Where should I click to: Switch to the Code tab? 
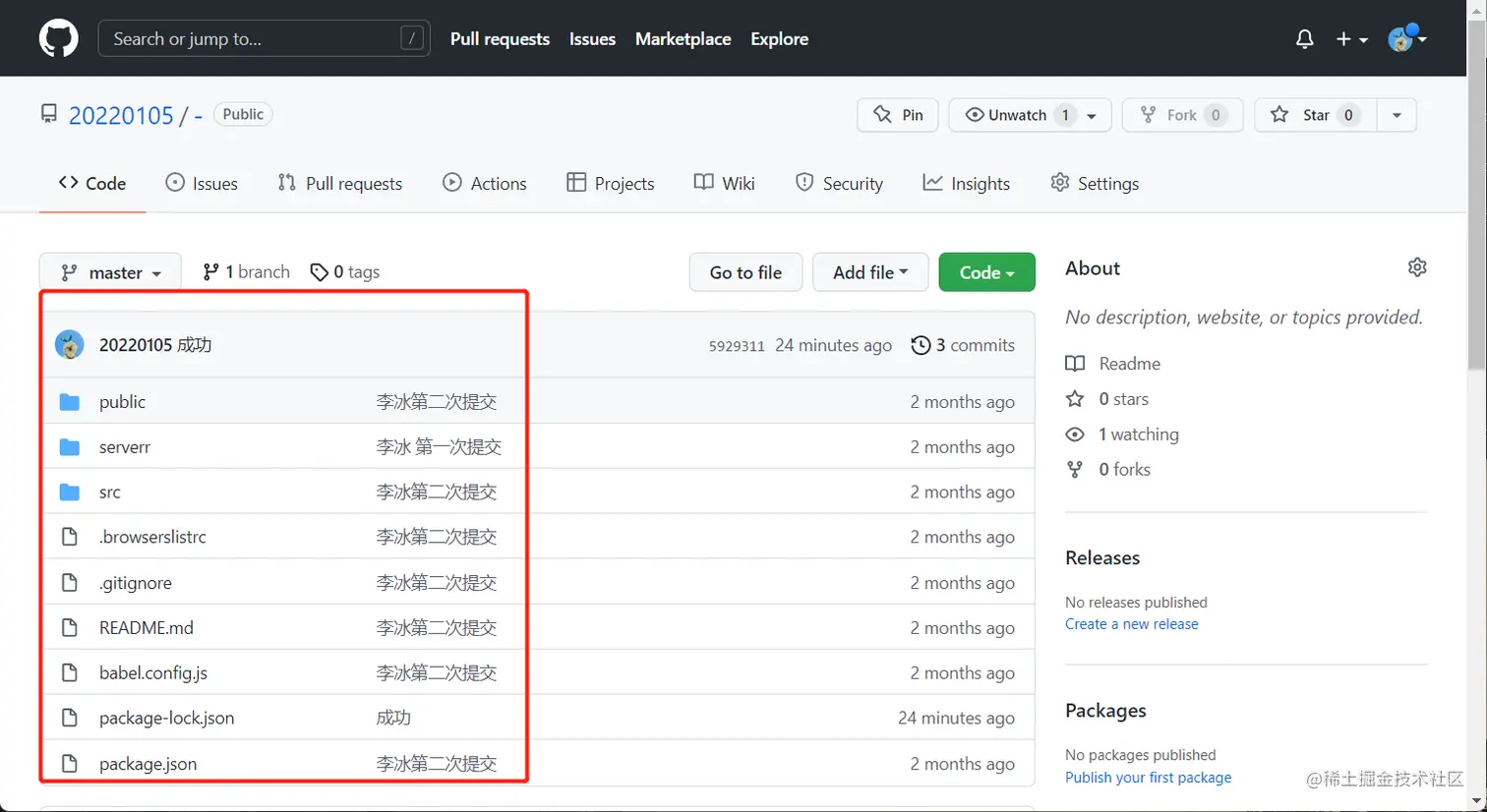(x=92, y=183)
